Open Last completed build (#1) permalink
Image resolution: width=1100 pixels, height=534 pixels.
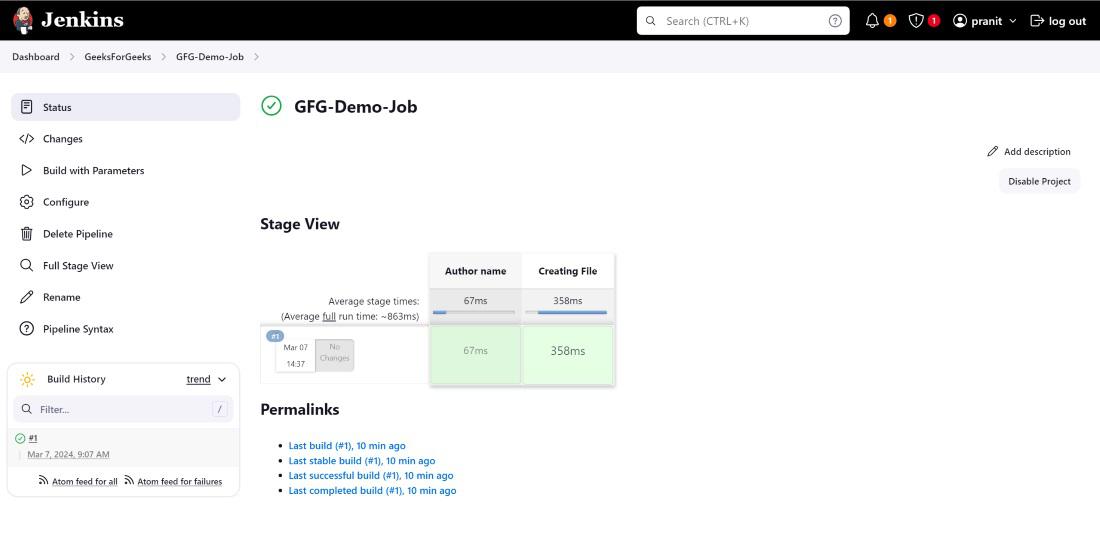click(373, 491)
